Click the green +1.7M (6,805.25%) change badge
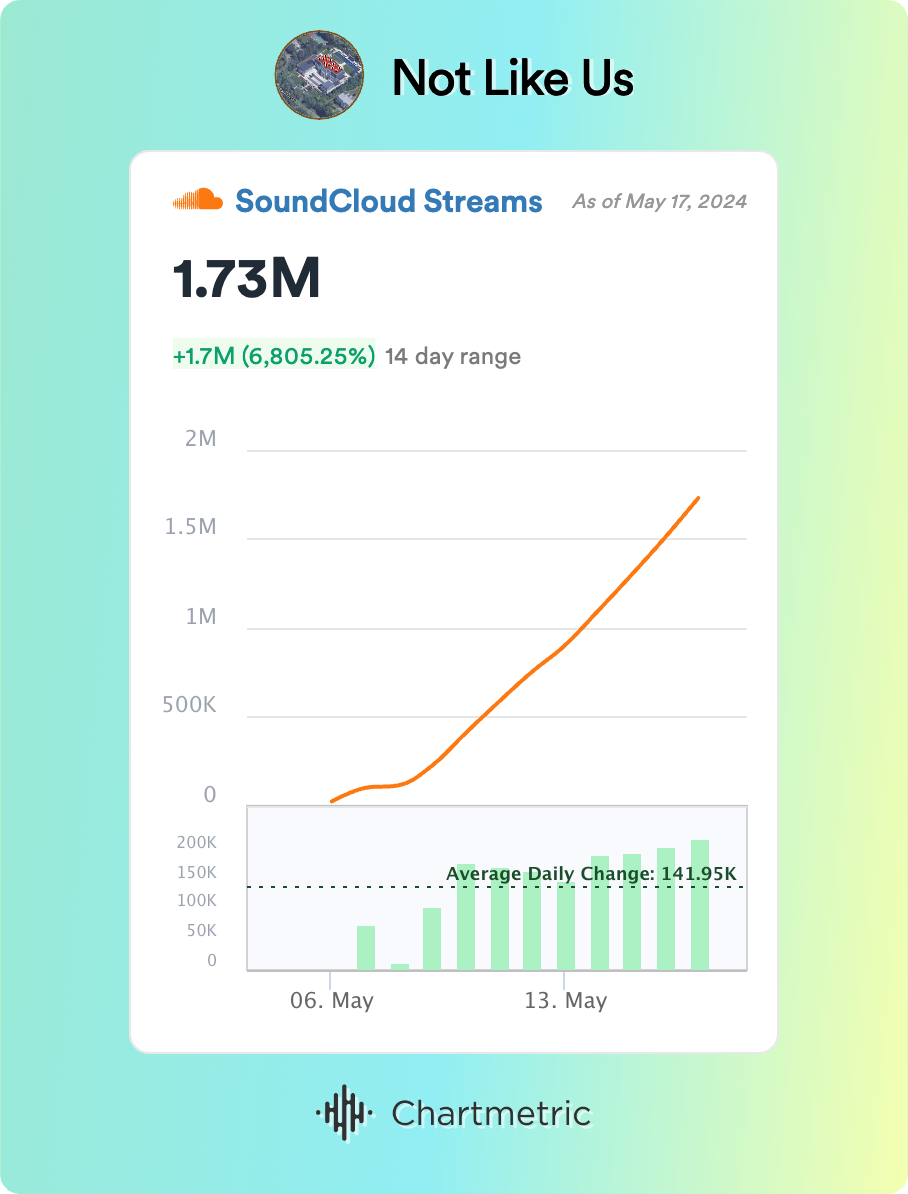The height and width of the screenshot is (1194, 908). pos(274,355)
